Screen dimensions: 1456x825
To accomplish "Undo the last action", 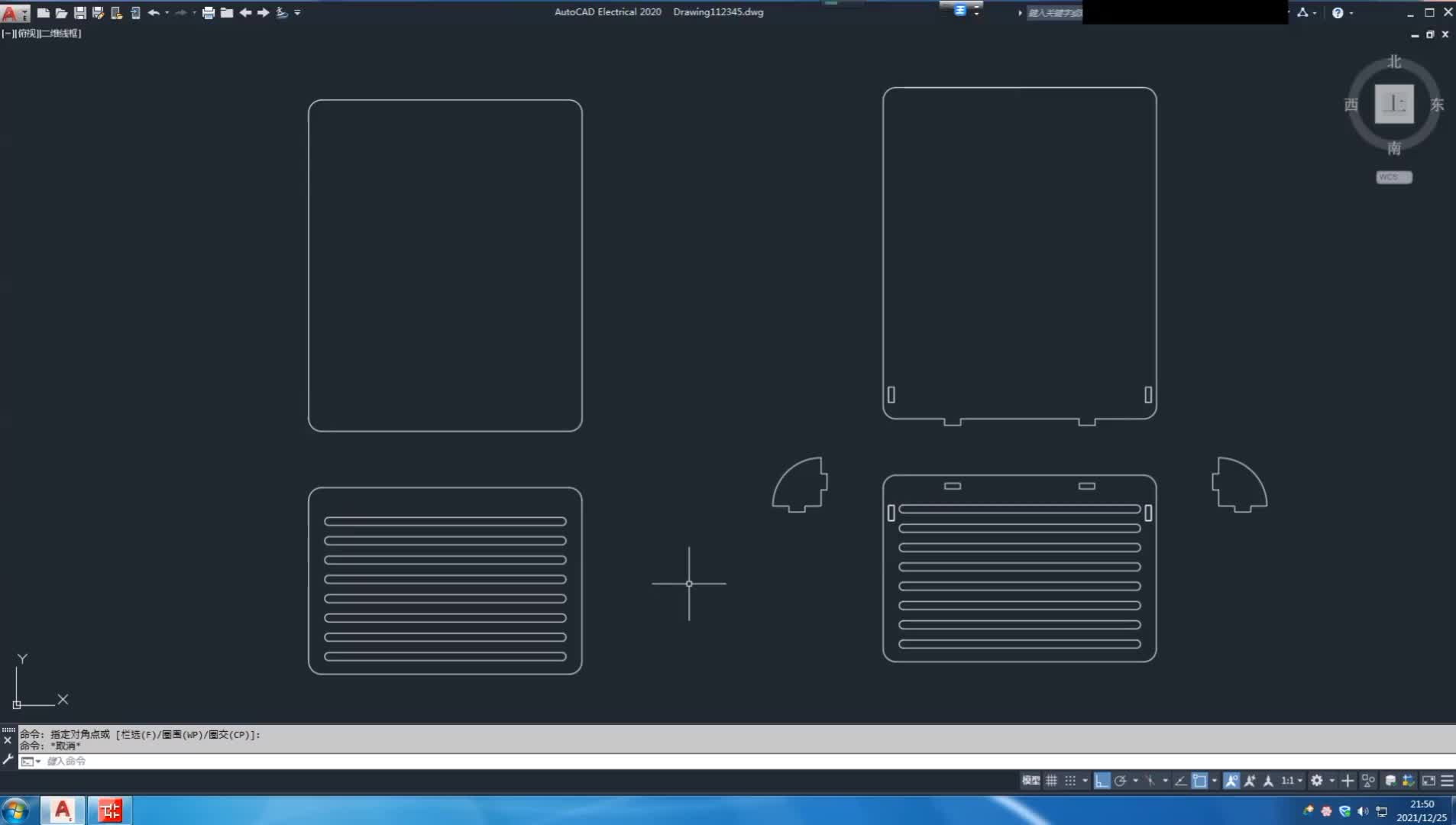I will 154,12.
